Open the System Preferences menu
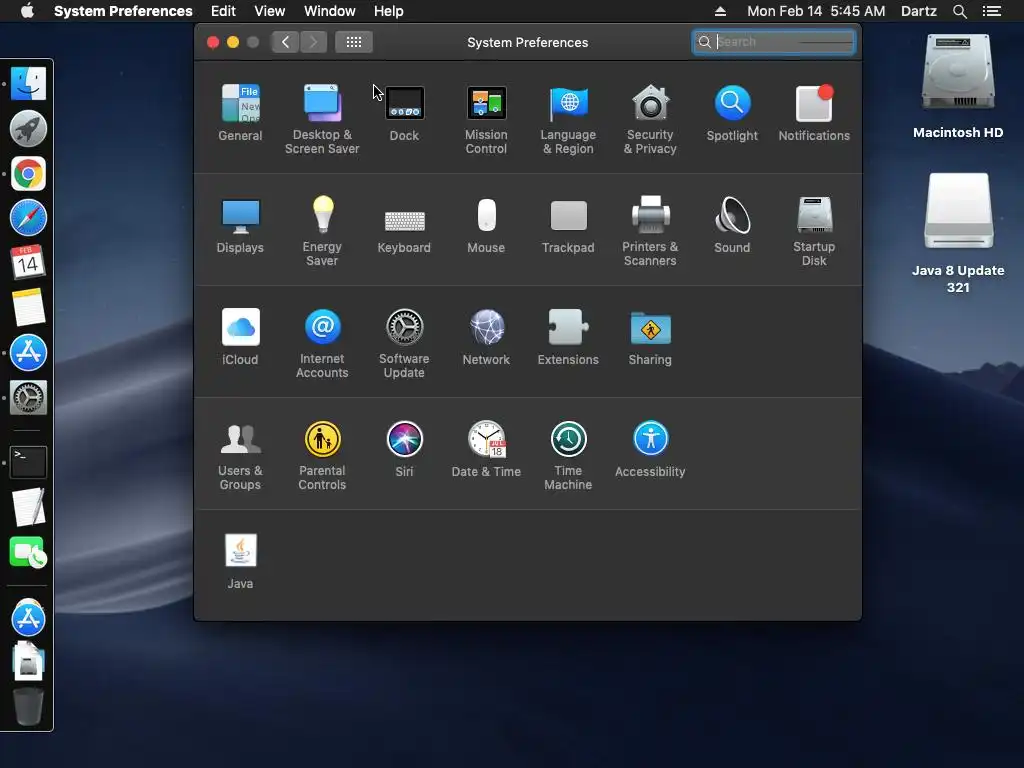1024x768 pixels. point(123,11)
